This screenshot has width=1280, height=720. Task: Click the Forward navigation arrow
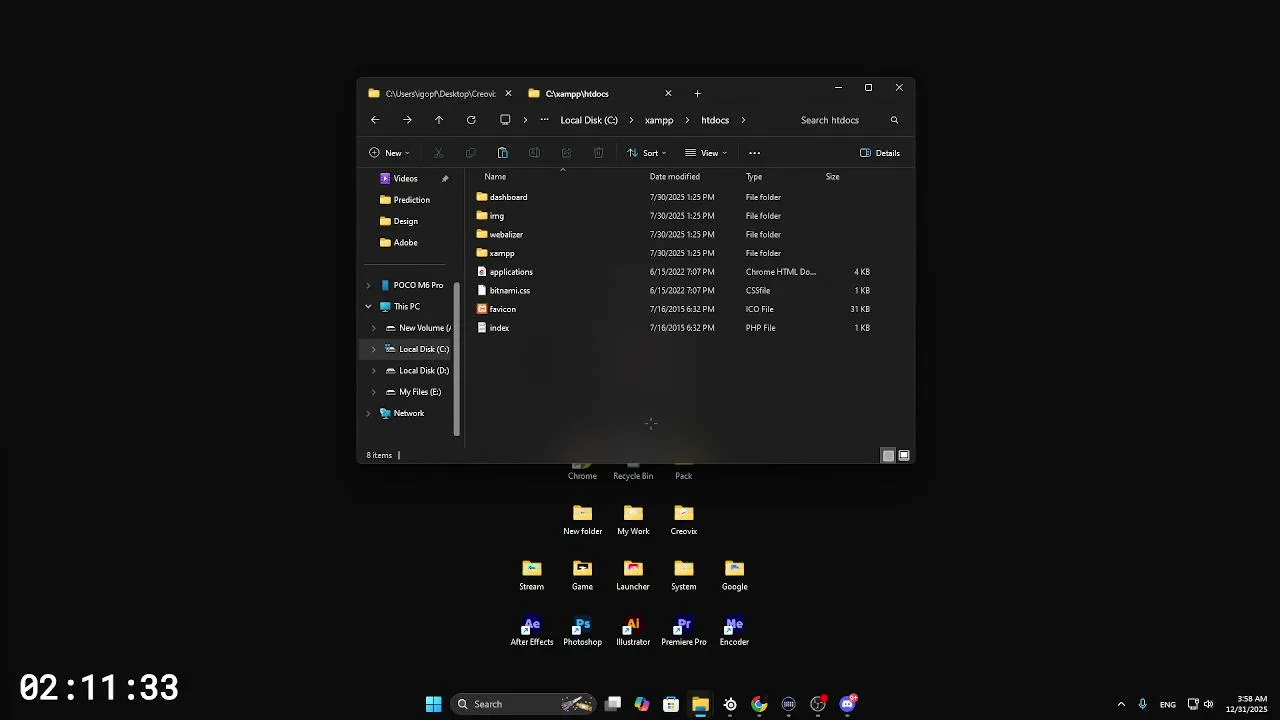click(407, 120)
